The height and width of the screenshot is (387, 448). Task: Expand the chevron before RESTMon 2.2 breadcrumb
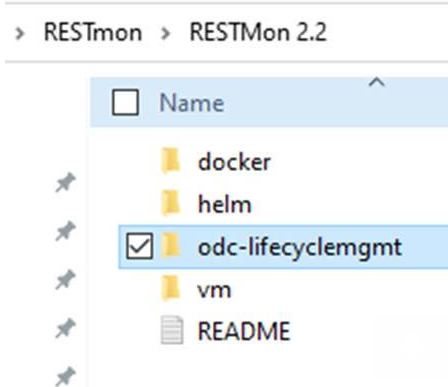pyautogui.click(x=166, y=33)
